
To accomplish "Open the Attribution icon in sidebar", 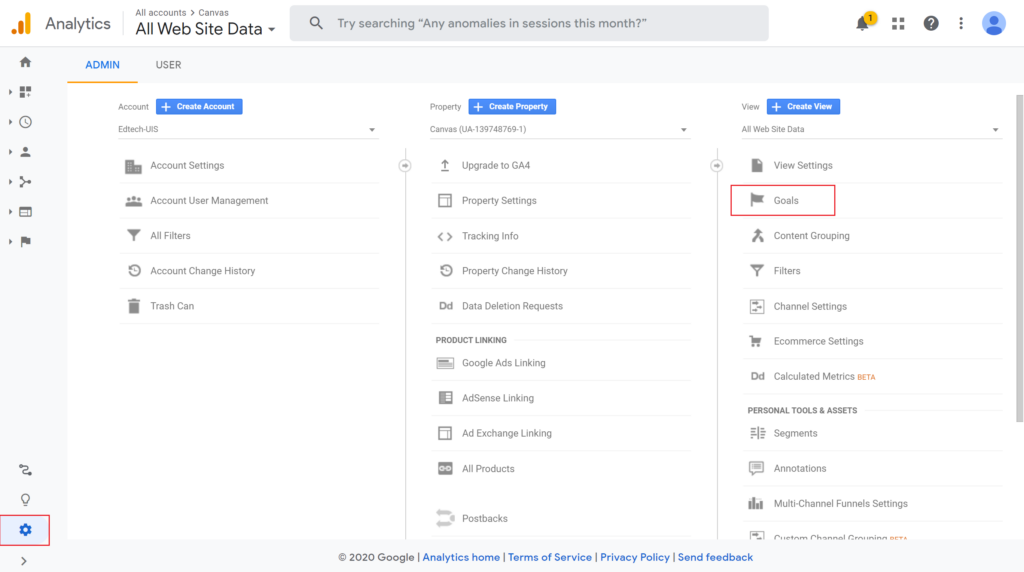I will [x=25, y=470].
